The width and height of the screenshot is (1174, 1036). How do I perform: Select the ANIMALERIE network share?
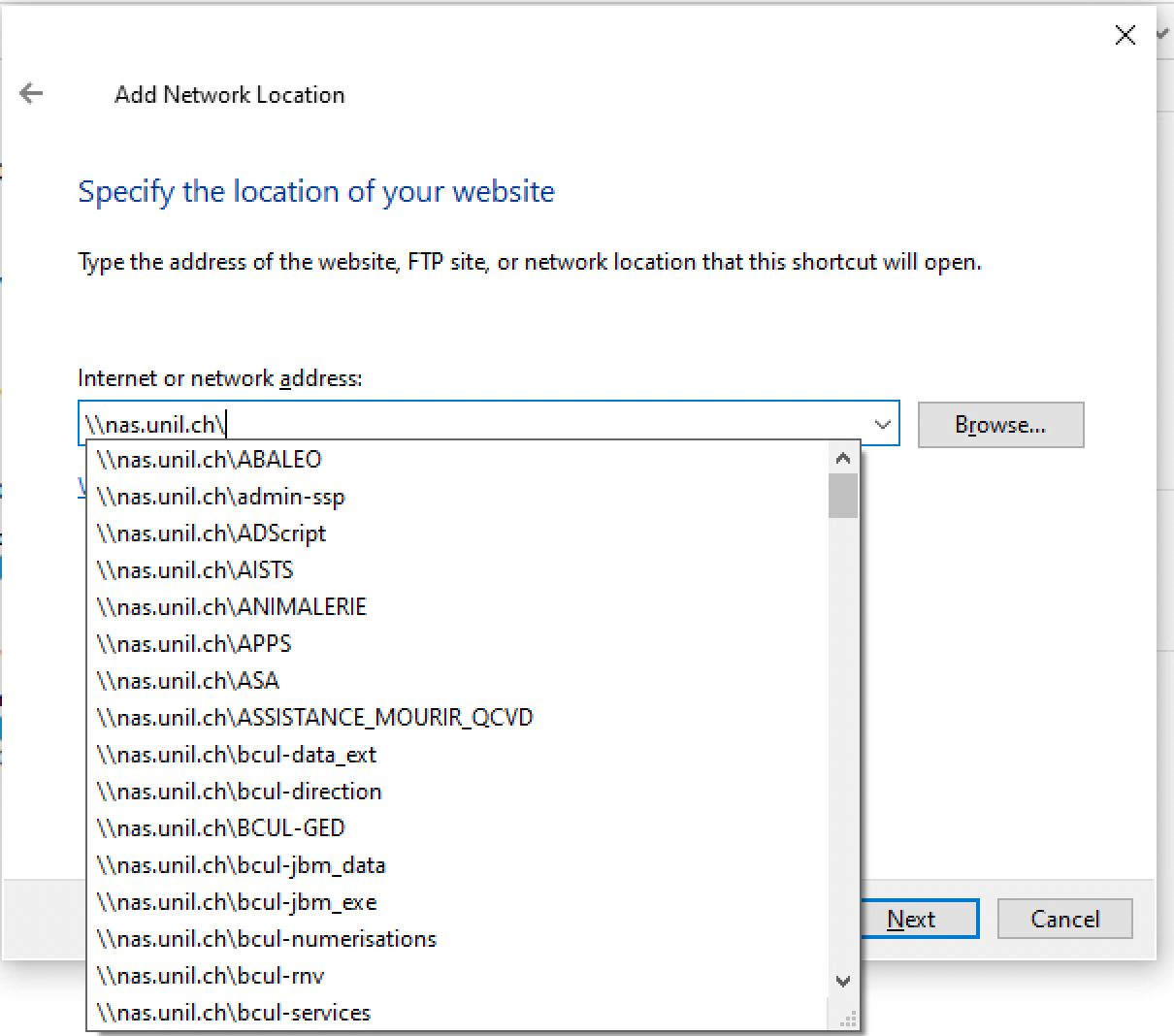pos(232,607)
